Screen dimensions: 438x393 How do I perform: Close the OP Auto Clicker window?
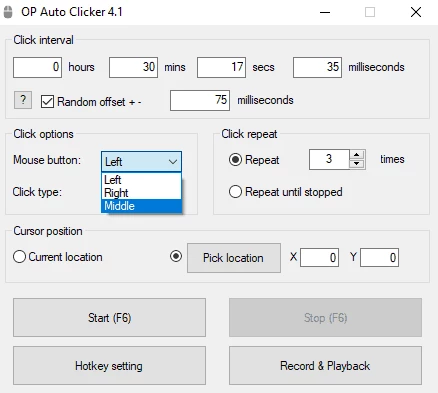click(416, 13)
